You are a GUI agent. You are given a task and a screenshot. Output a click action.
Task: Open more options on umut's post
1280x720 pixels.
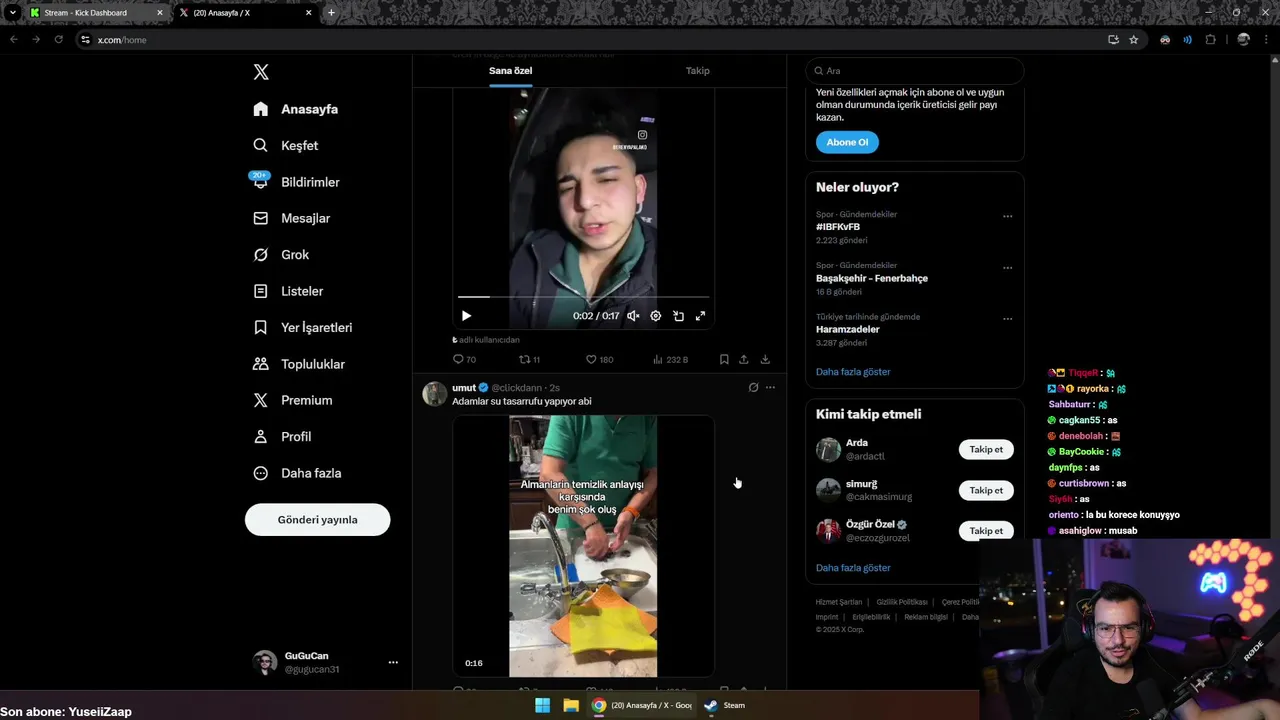pos(770,387)
